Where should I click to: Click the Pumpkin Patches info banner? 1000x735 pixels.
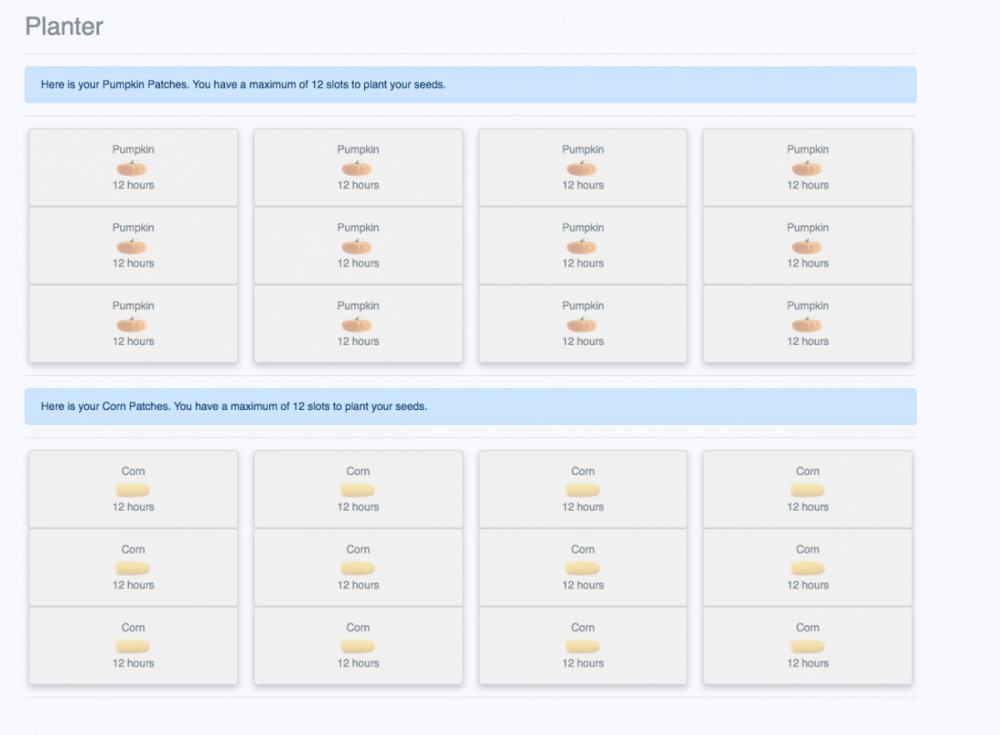pyautogui.click(x=470, y=85)
